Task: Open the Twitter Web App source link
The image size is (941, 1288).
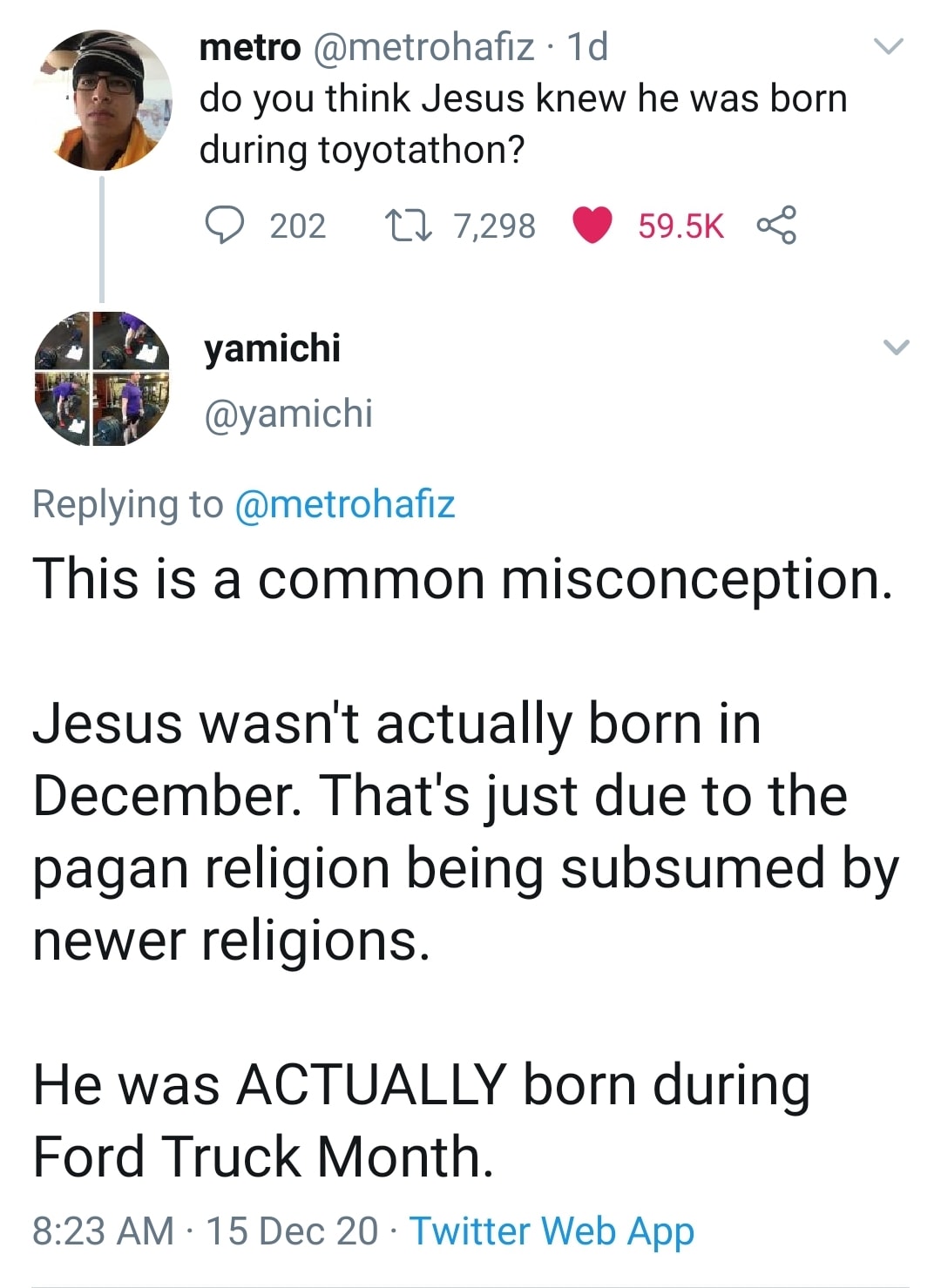Action: [552, 1231]
